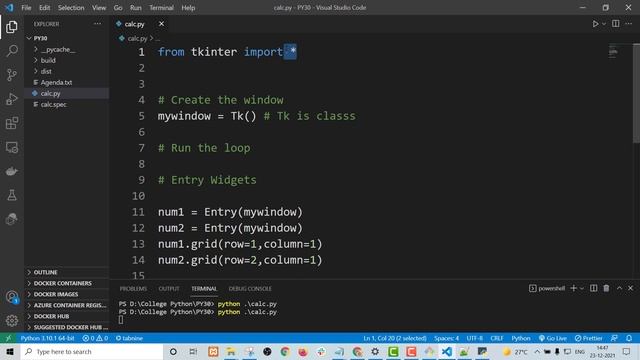
Task: Open the Testing flask view
Action: tap(12, 195)
